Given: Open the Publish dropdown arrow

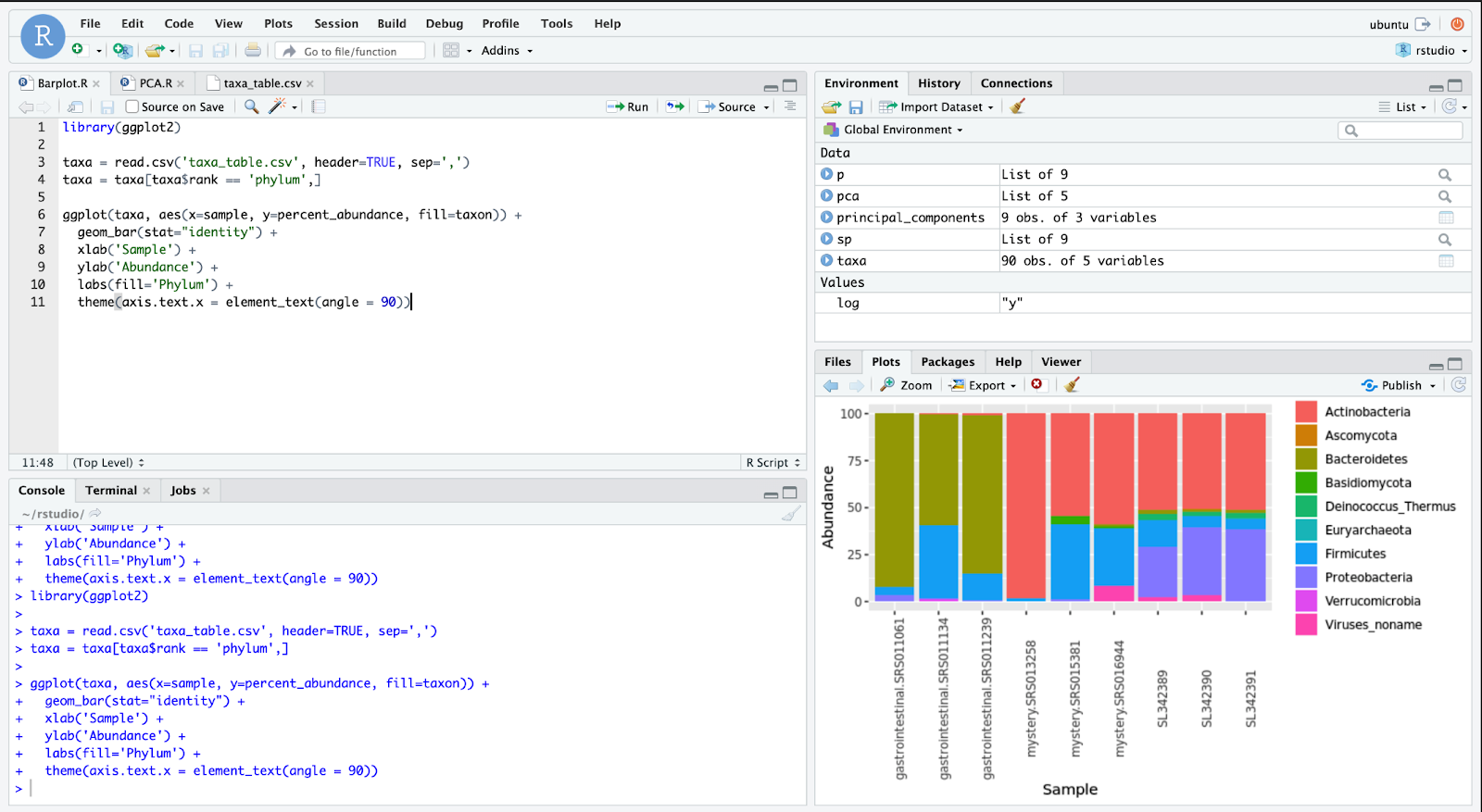Looking at the screenshot, I should point(1433,386).
